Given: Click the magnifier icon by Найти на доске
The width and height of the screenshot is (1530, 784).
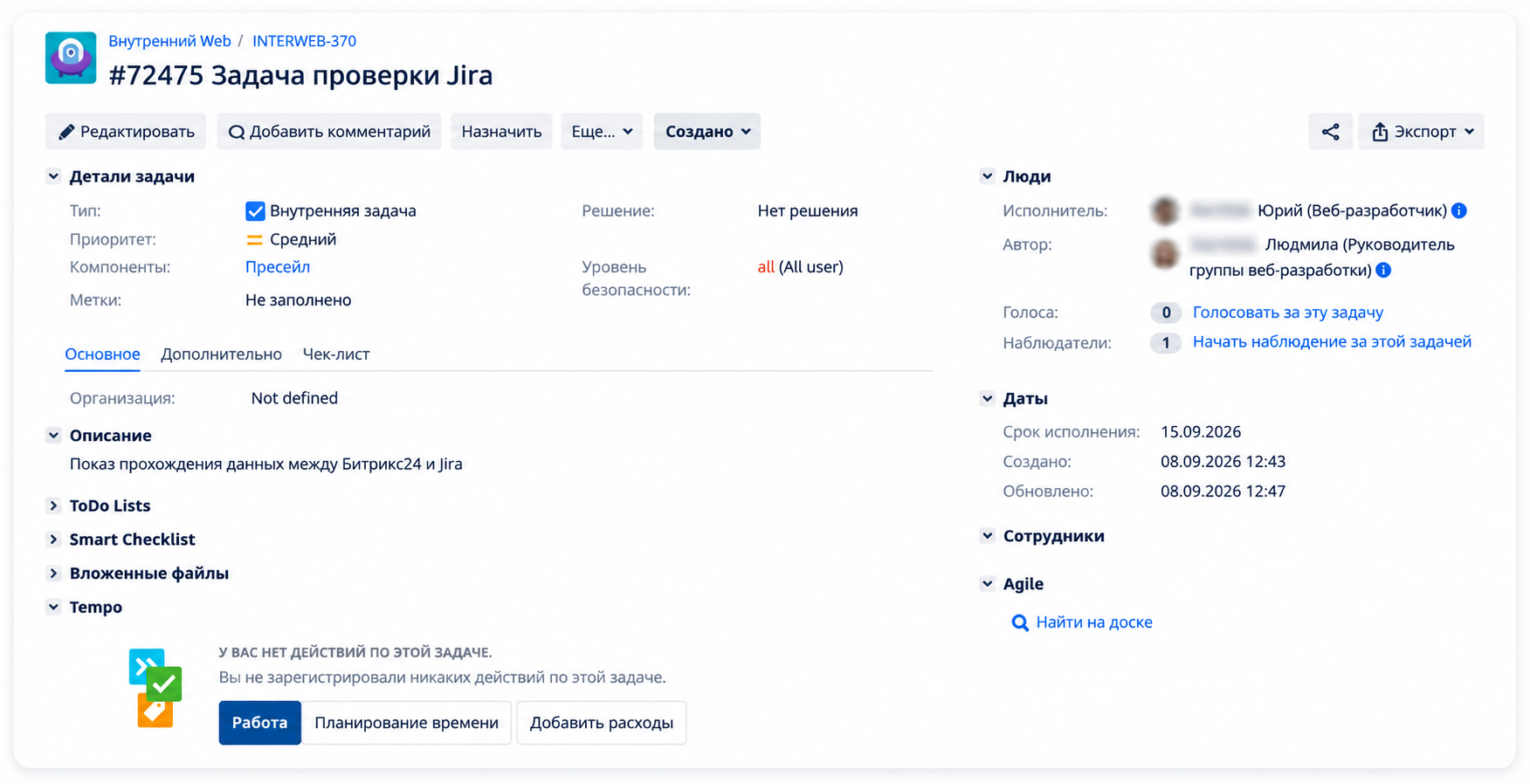Looking at the screenshot, I should (1019, 623).
